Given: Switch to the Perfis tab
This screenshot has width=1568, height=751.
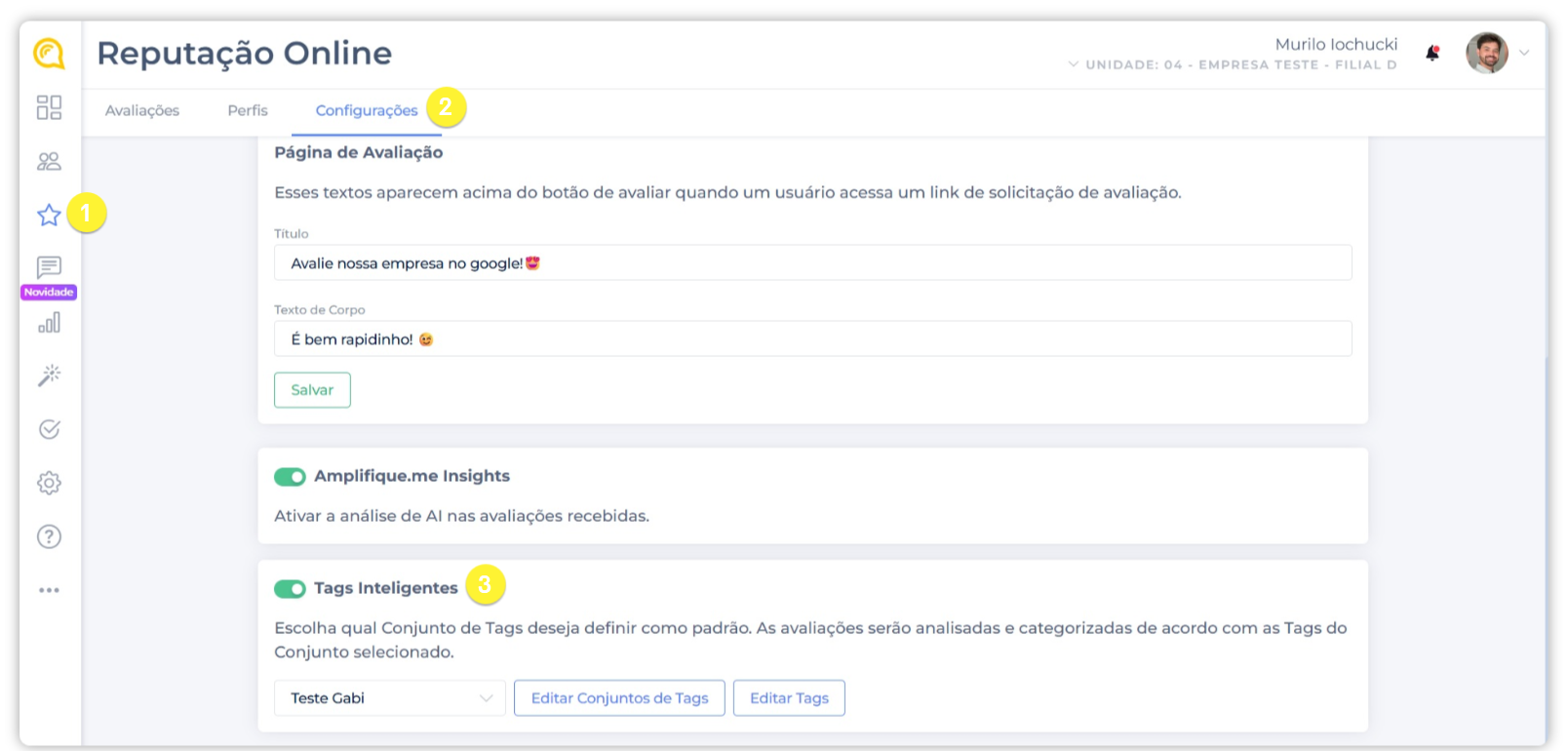Looking at the screenshot, I should 248,110.
